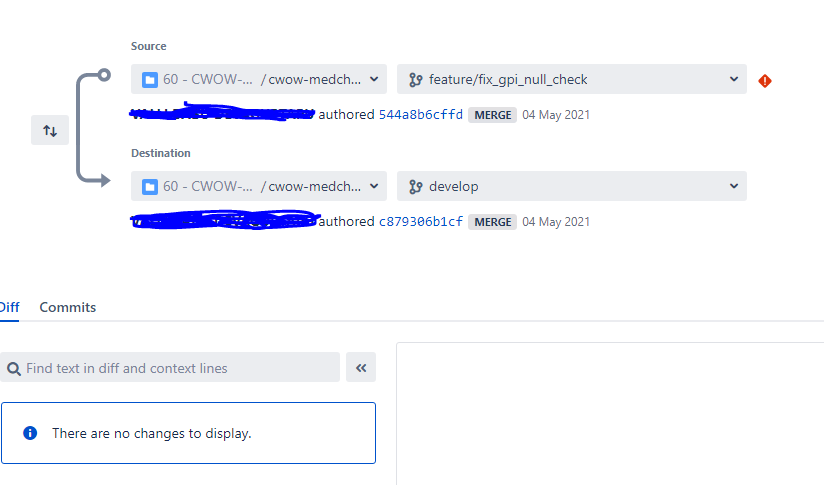The image size is (824, 485).
Task: Switch to the Commits tab
Action: 68,307
